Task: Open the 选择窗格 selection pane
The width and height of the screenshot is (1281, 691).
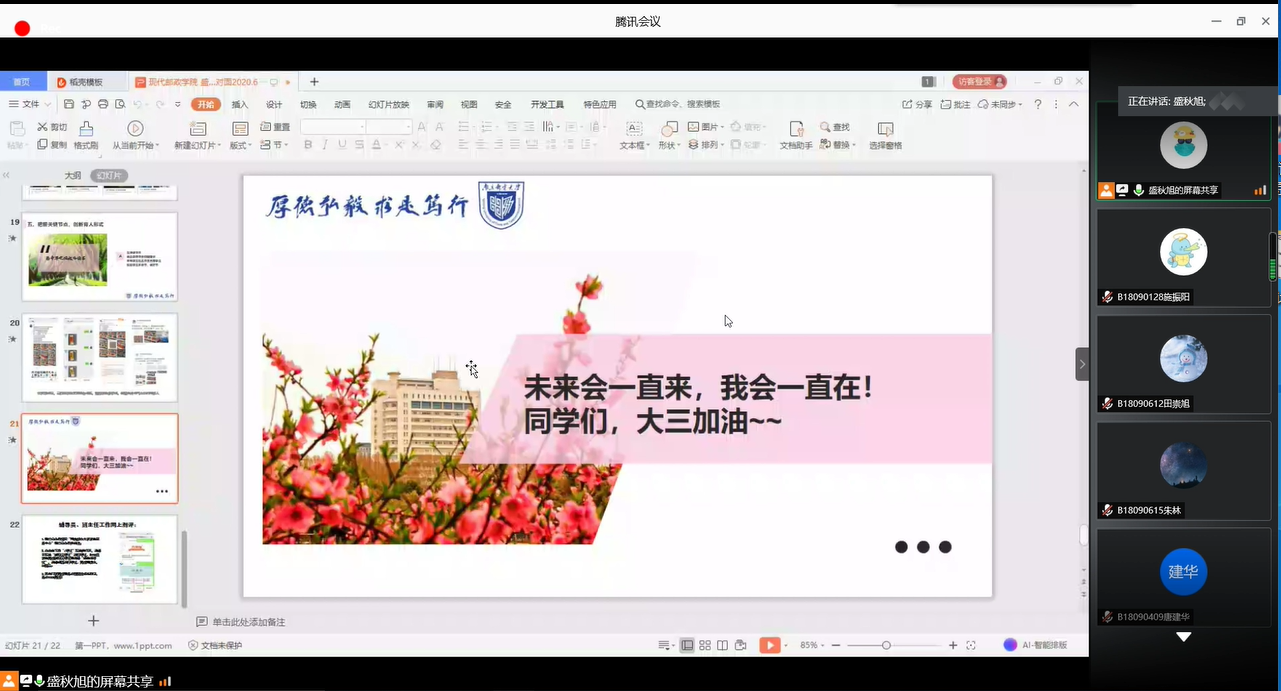Action: coord(885,135)
